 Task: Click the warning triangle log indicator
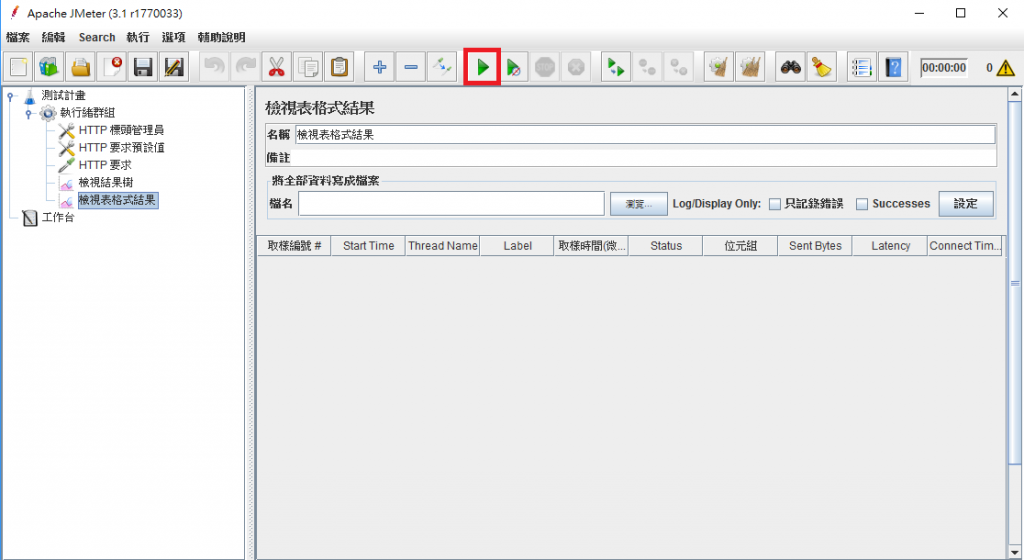pos(1006,68)
